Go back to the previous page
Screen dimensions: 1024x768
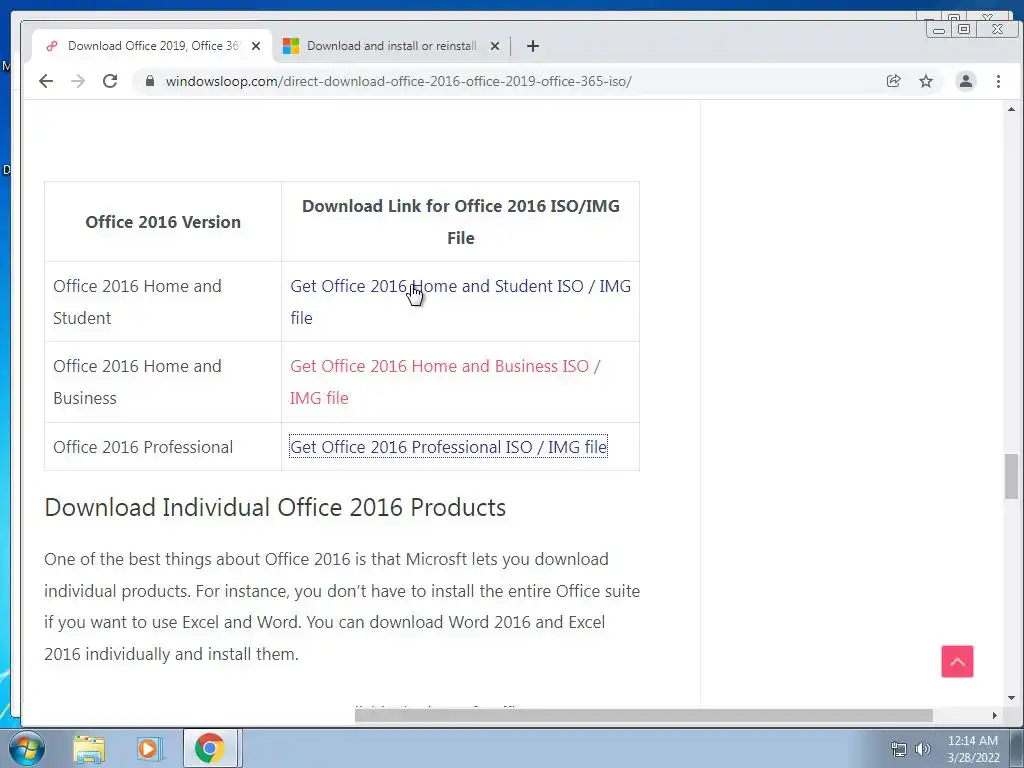(x=46, y=81)
